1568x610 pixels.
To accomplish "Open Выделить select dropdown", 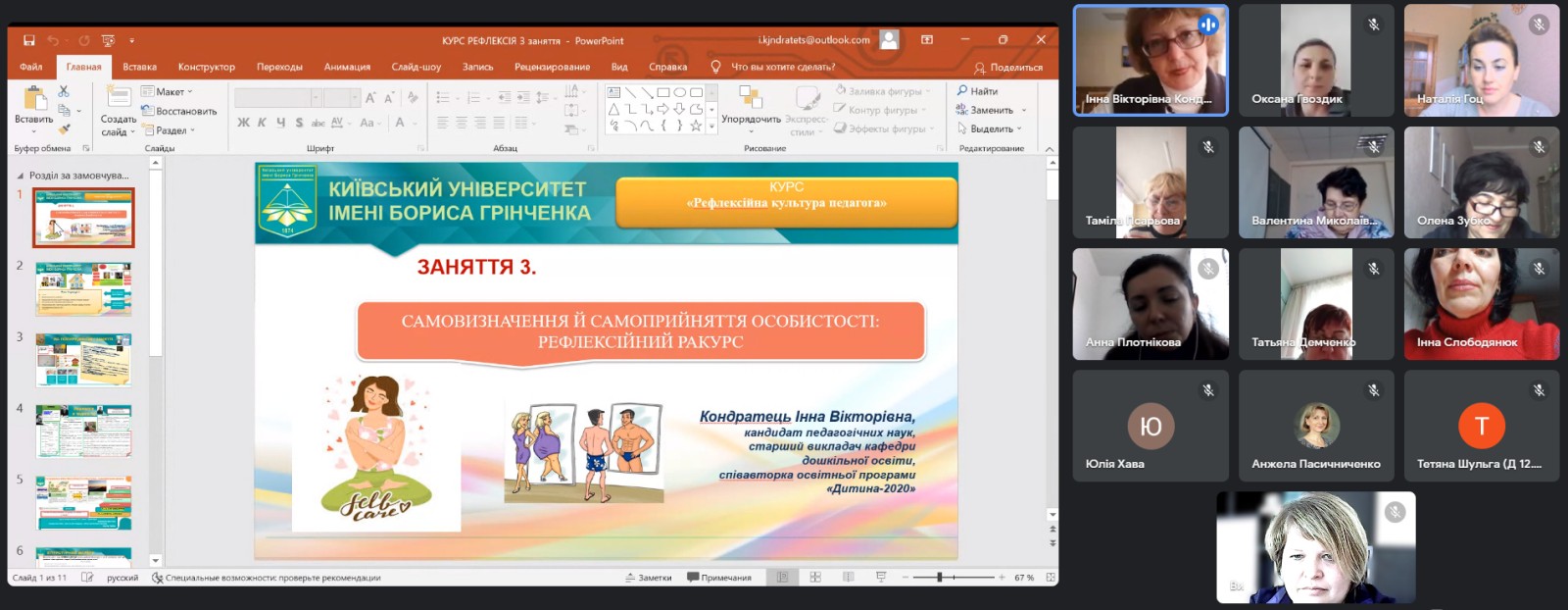I will (x=990, y=128).
